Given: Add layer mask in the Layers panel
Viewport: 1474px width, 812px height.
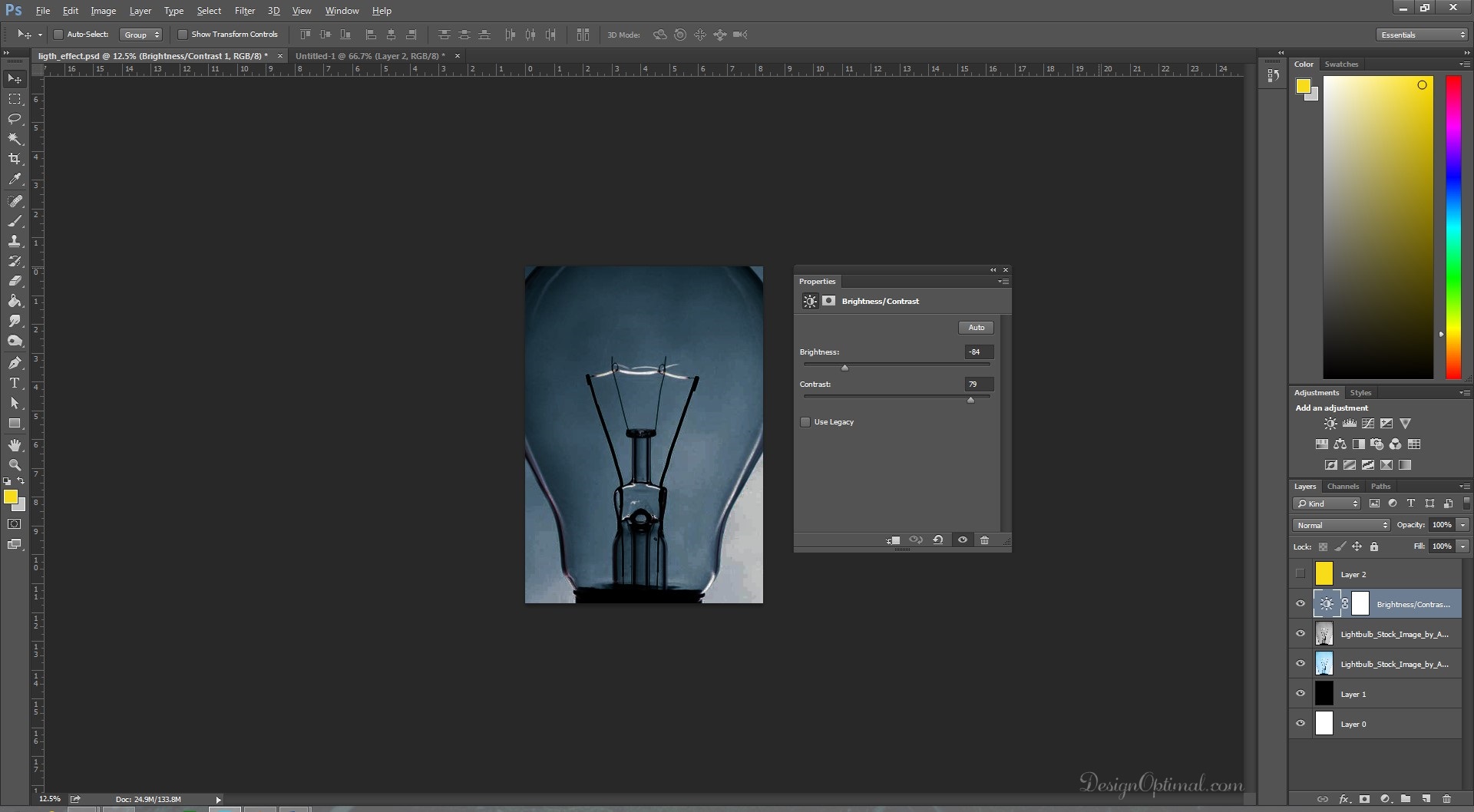Looking at the screenshot, I should coord(1364,799).
